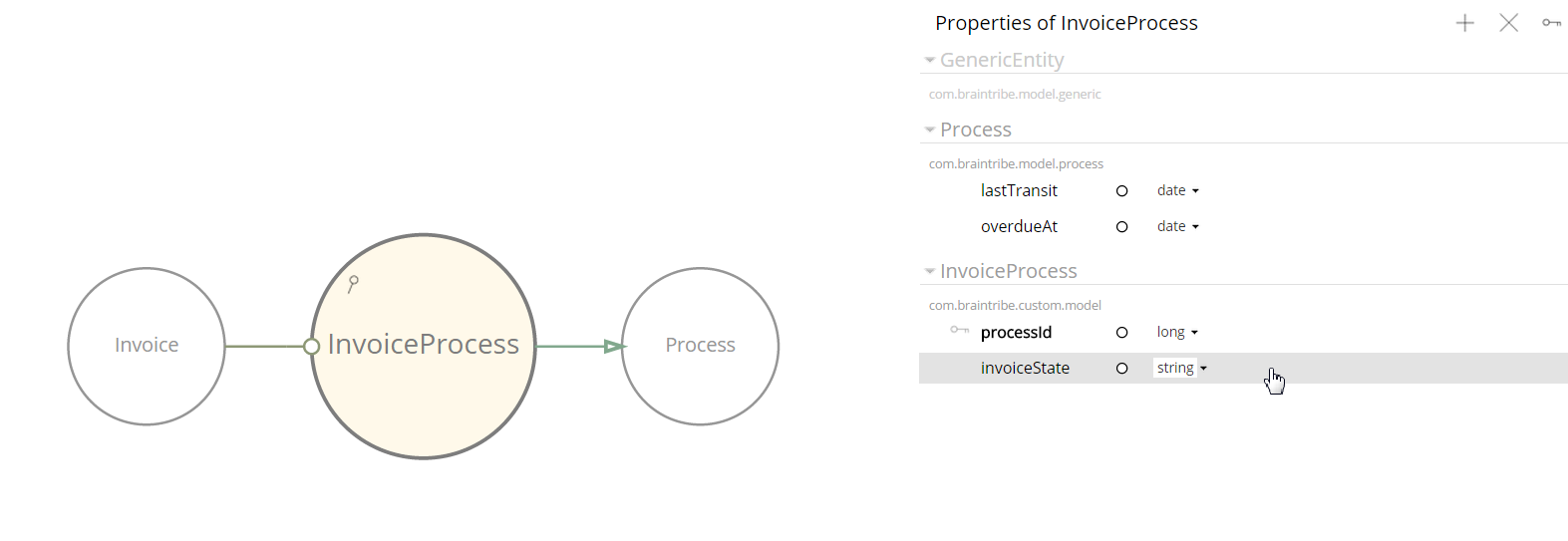1568x541 pixels.
Task: Close the Properties of InvoiceProcess panel
Action: click(x=1508, y=23)
